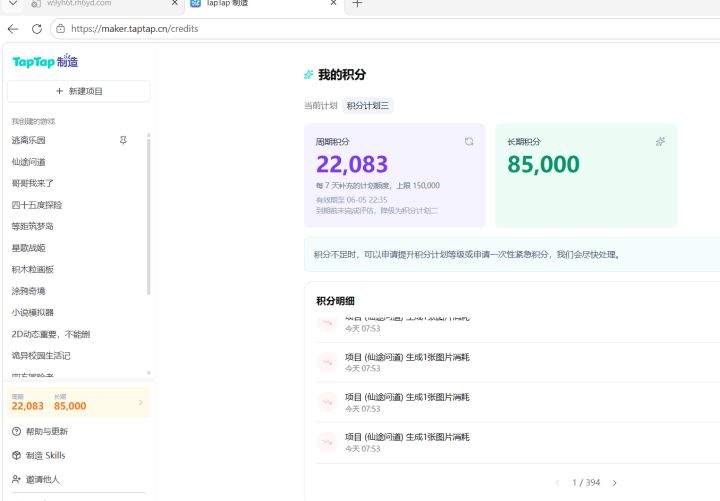Pin icon next to 逃离乐园
The height and width of the screenshot is (501, 720).
[123, 140]
